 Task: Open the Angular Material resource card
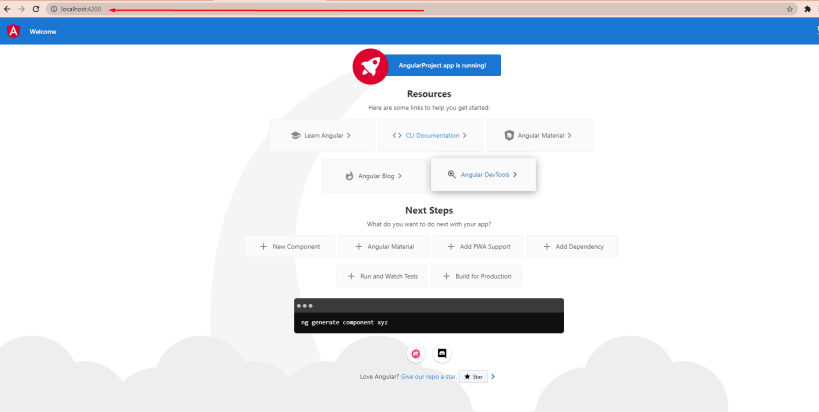(540, 135)
